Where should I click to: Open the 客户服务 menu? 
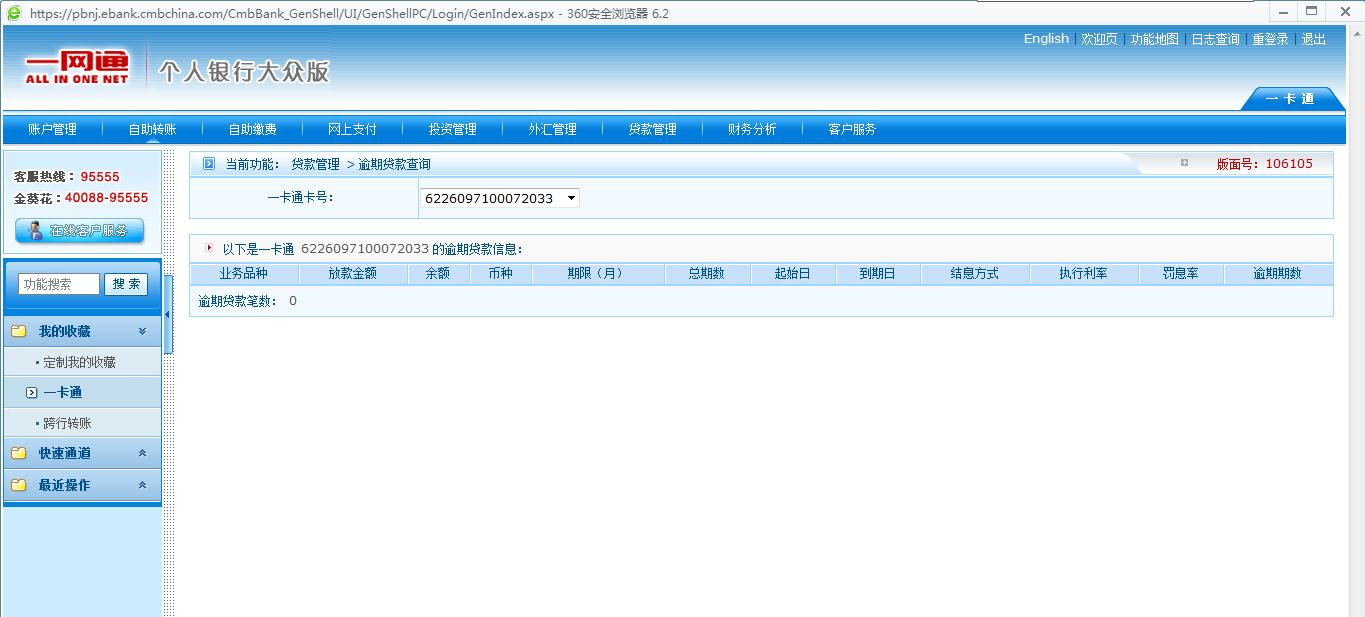852,129
